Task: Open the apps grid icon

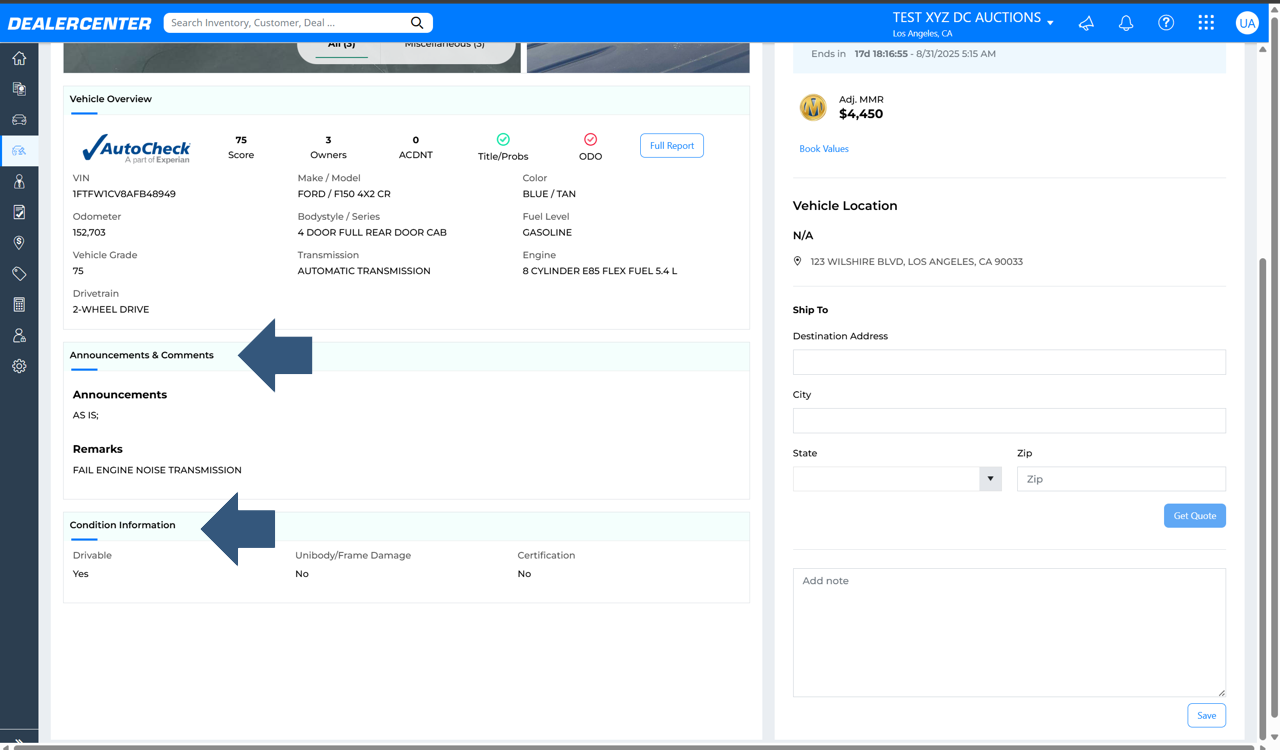Action: 1206,22
